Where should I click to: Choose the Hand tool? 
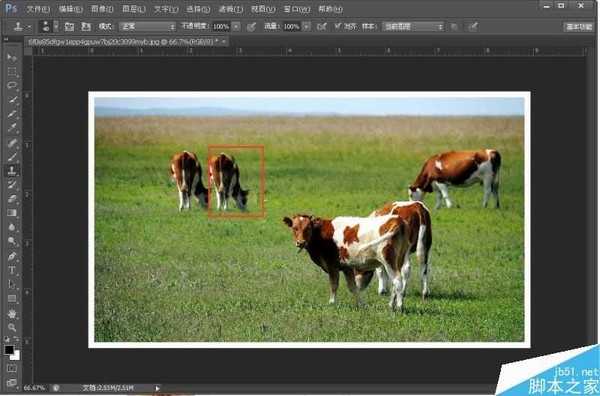click(x=12, y=314)
